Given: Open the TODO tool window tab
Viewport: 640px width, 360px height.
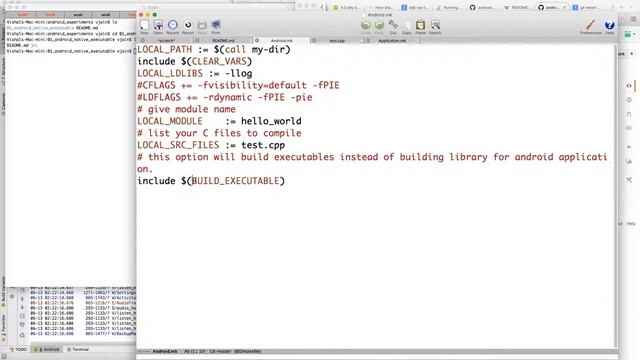Looking at the screenshot, I should point(18,350).
